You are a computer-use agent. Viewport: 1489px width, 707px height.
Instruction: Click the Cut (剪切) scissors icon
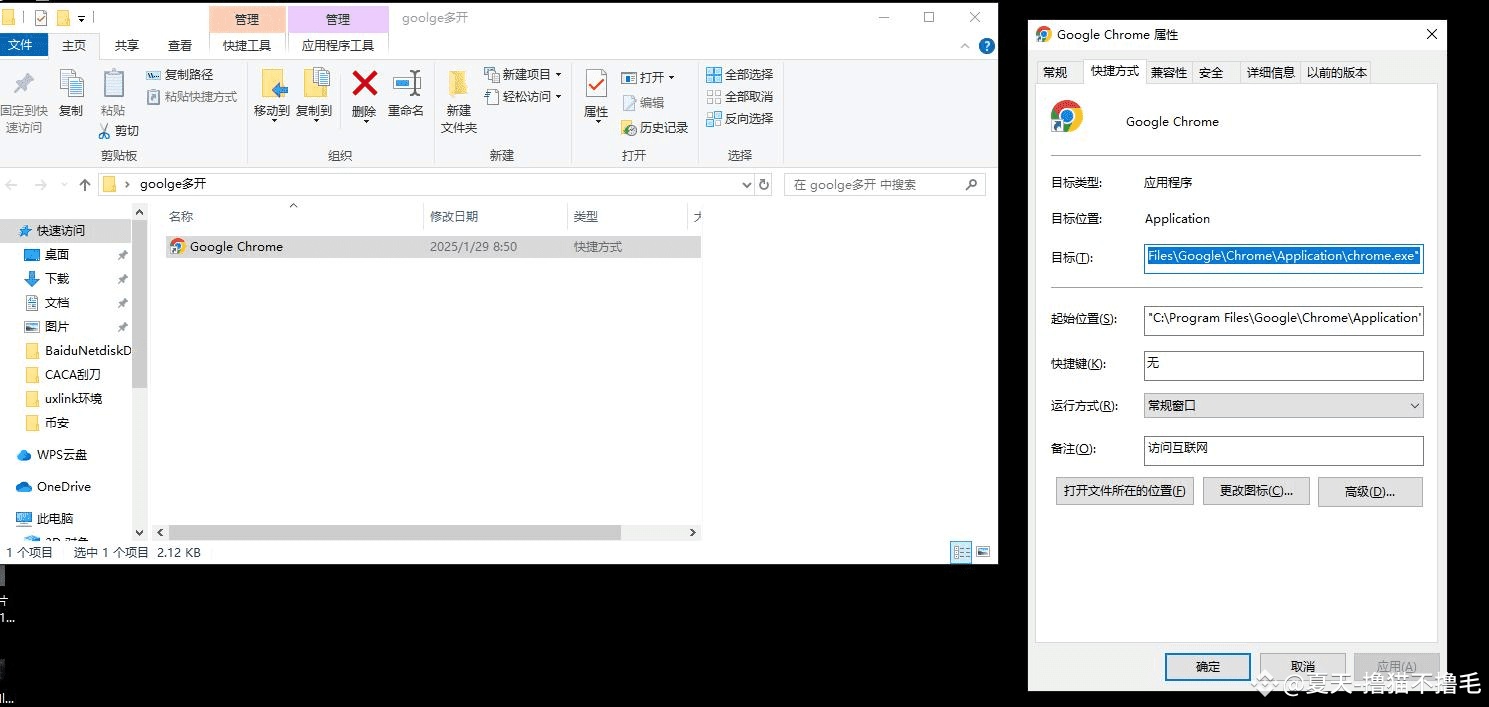(x=104, y=131)
